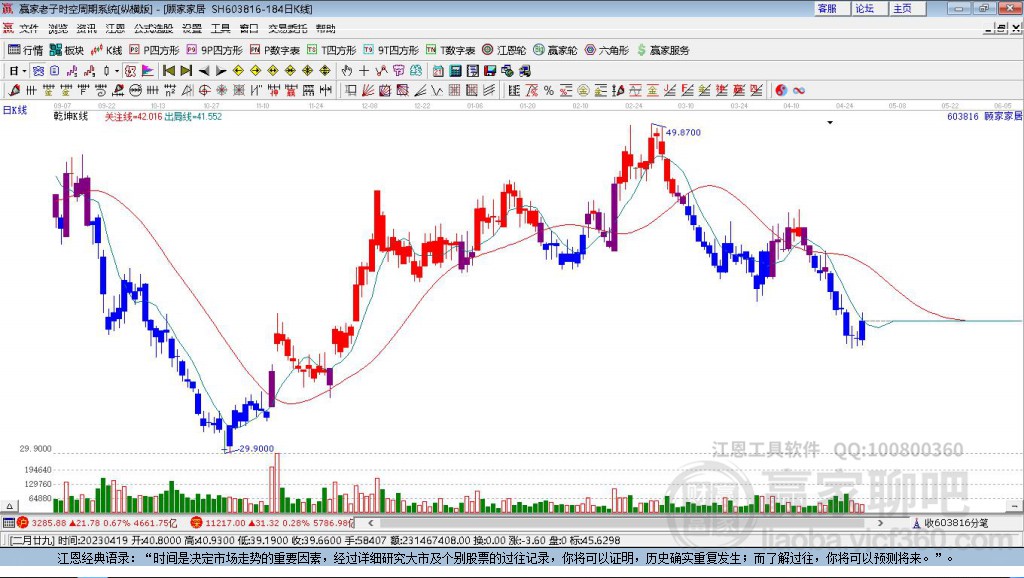
Task: Switch to K线 candlestick chart
Action: (106, 50)
